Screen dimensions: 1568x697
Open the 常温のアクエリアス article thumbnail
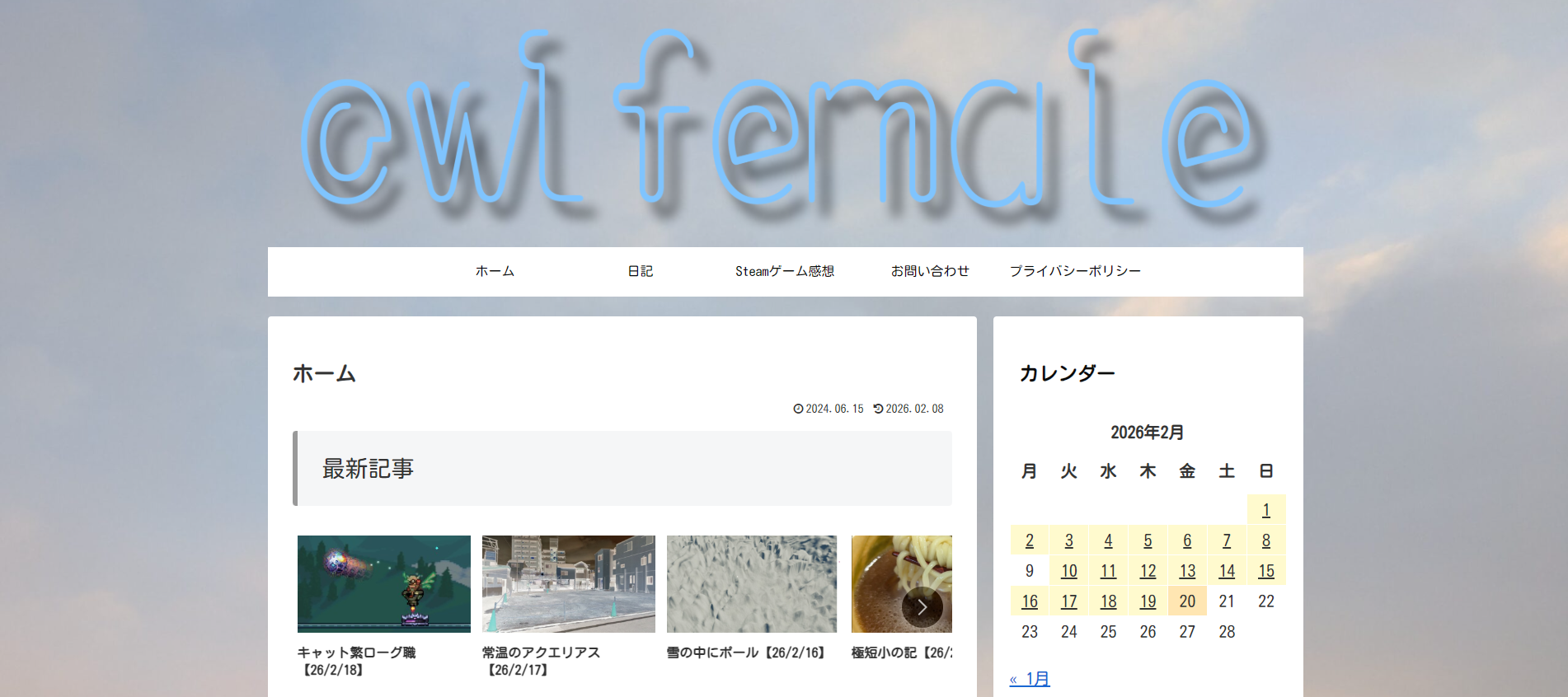[x=569, y=584]
